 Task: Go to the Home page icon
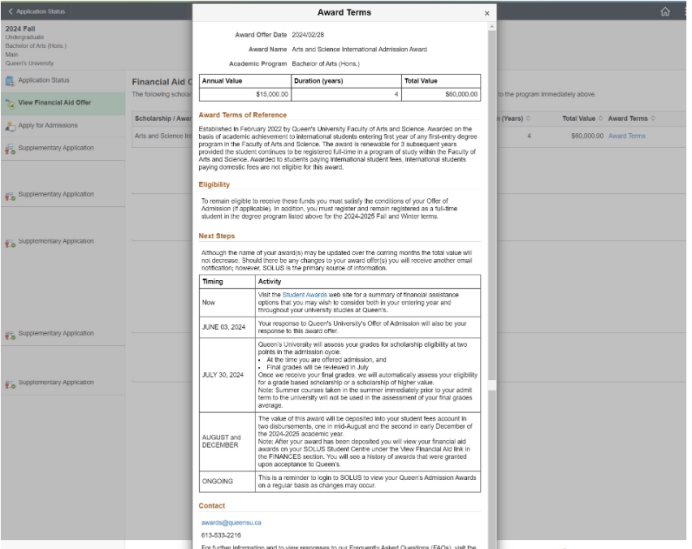coord(665,12)
